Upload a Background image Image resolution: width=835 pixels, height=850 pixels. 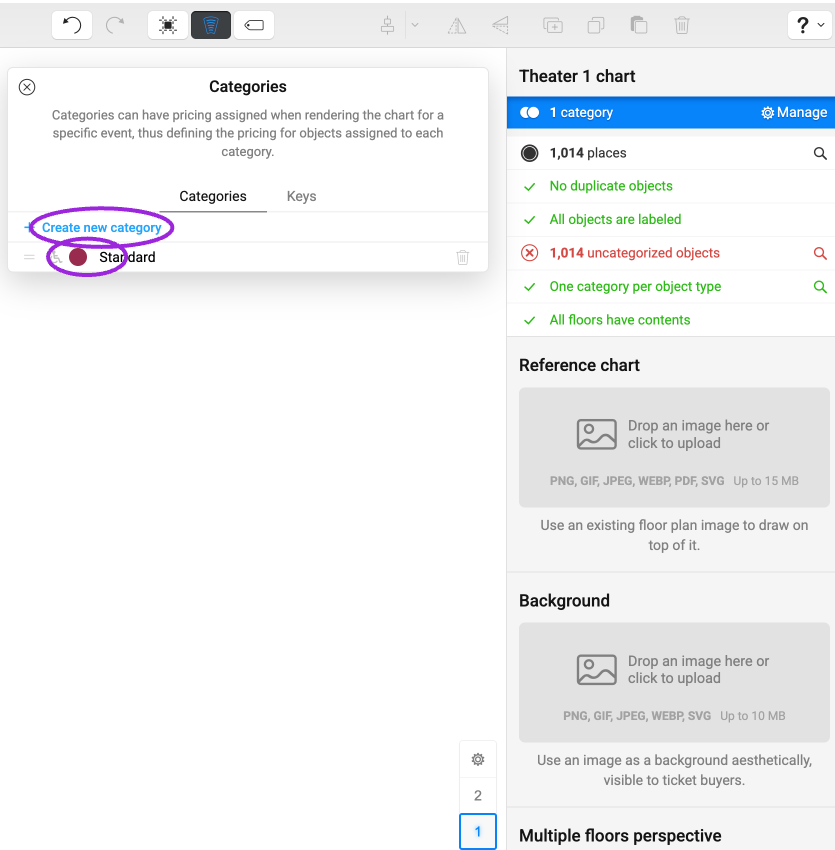click(674, 682)
